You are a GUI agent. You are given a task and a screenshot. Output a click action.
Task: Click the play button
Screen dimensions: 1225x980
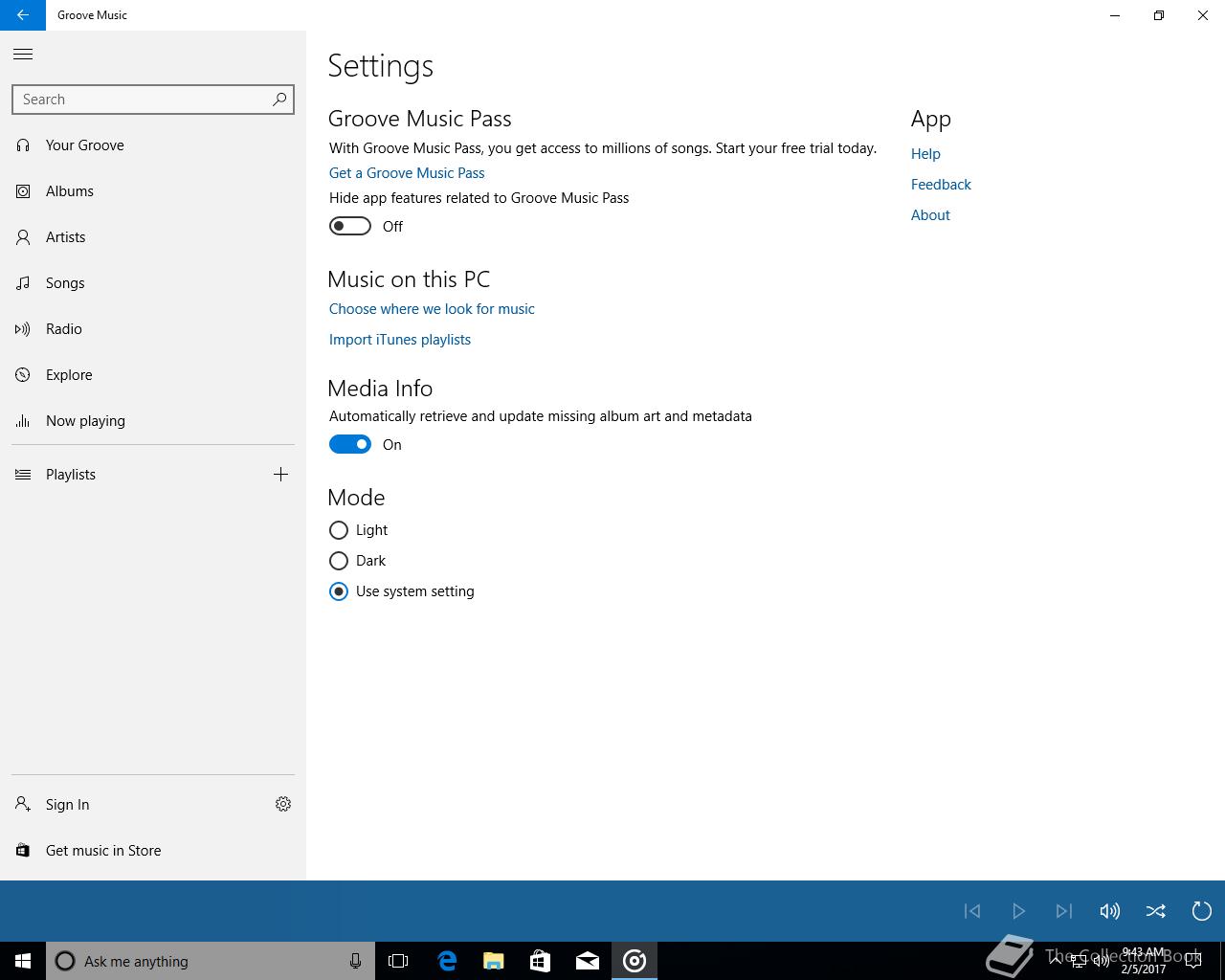[x=1018, y=911]
